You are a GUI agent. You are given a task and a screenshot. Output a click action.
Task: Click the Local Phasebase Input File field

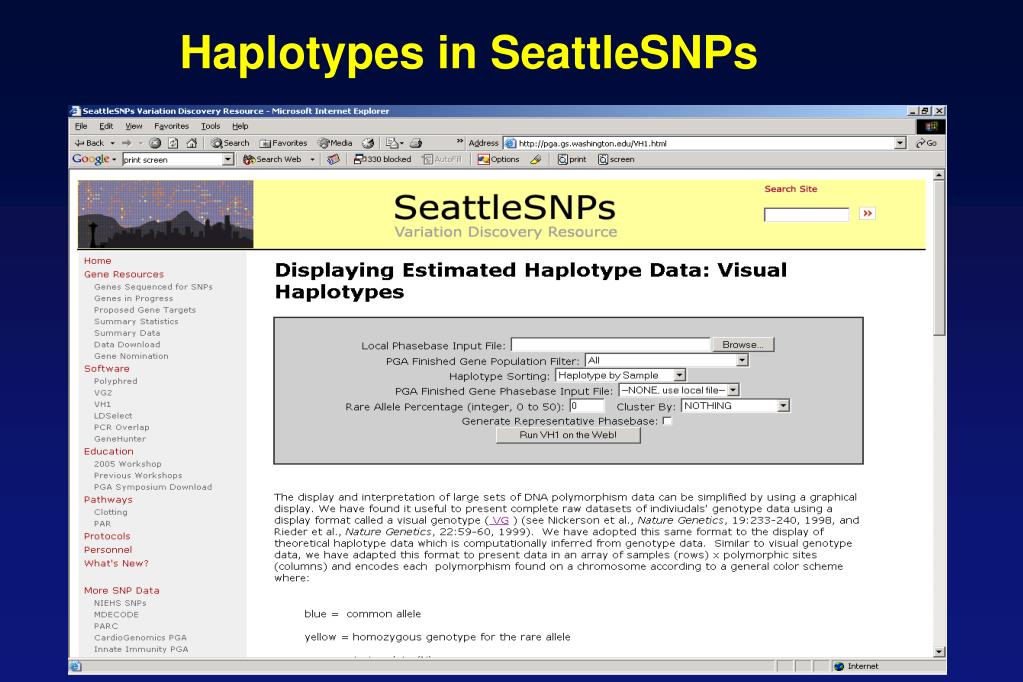(611, 345)
